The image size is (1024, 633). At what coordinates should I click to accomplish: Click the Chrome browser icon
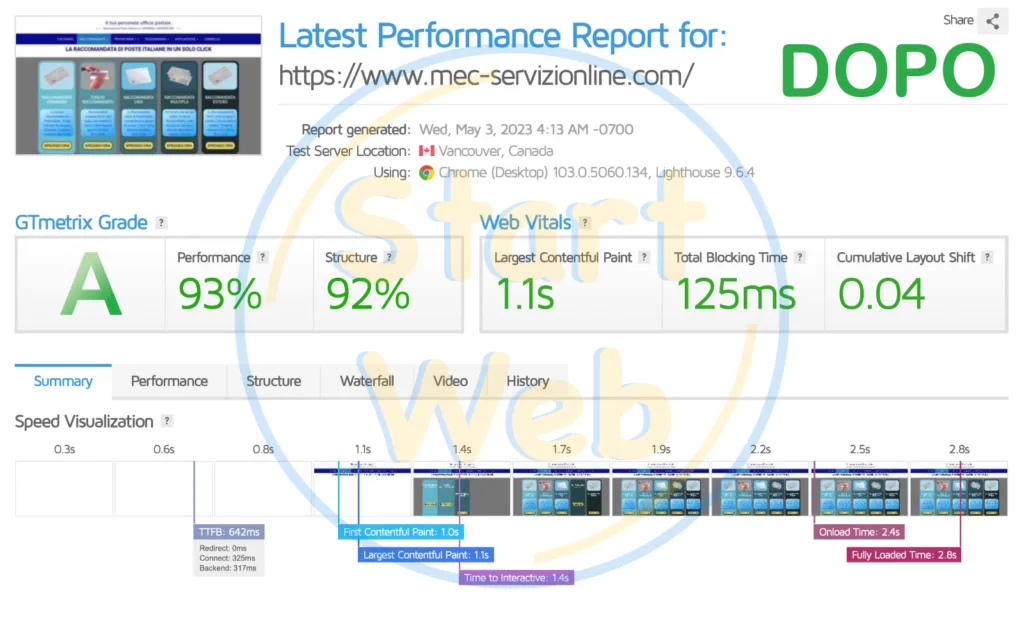[426, 172]
